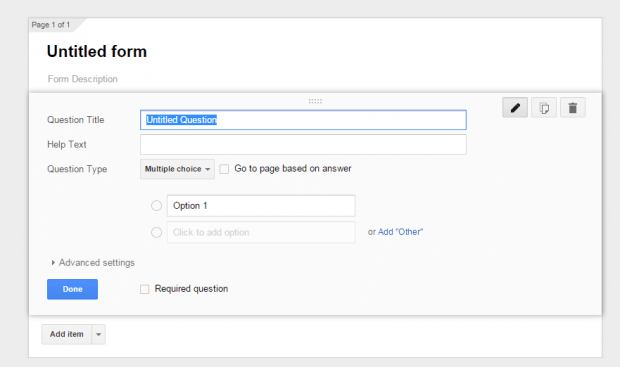Enable Go to page based on answer
620x367 pixels.
(224, 169)
